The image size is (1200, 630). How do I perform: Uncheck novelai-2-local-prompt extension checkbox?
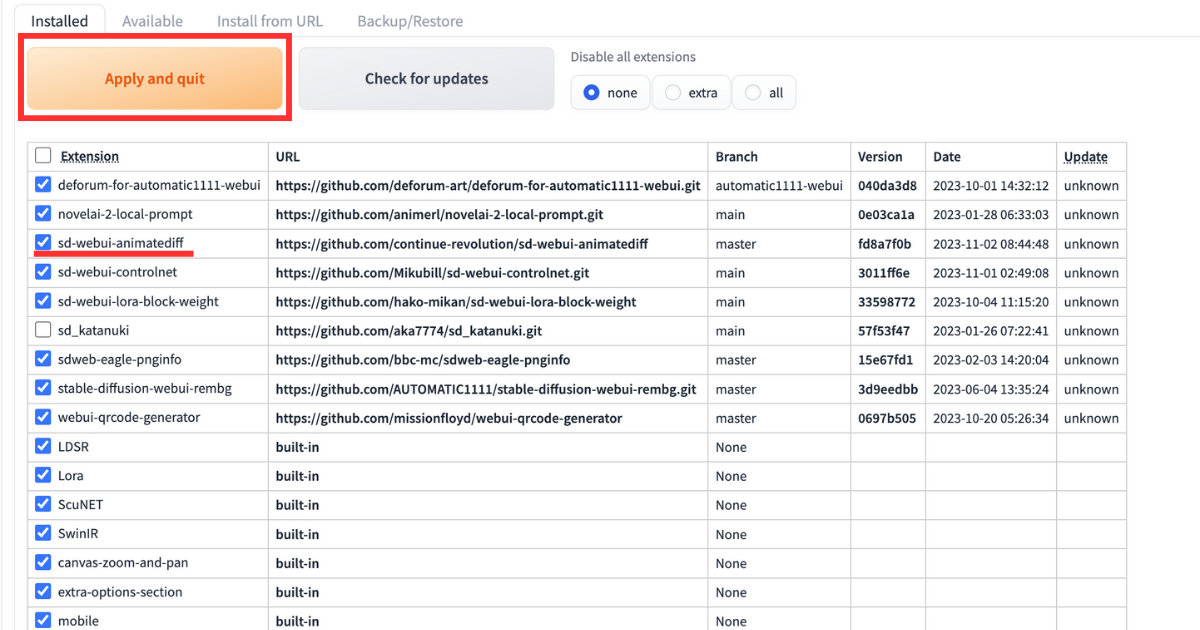click(x=43, y=214)
